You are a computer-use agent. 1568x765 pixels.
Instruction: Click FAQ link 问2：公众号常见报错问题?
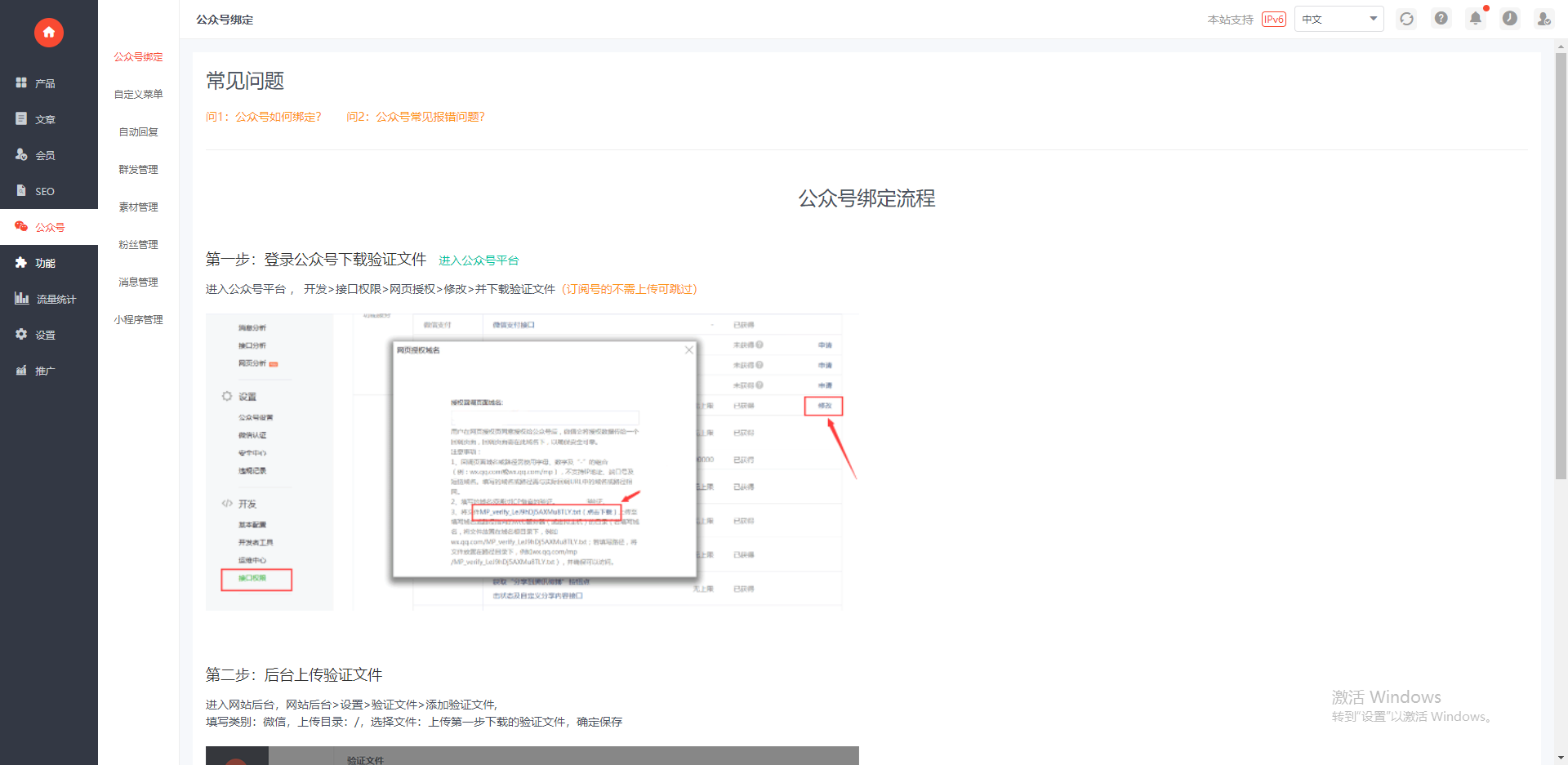(416, 117)
